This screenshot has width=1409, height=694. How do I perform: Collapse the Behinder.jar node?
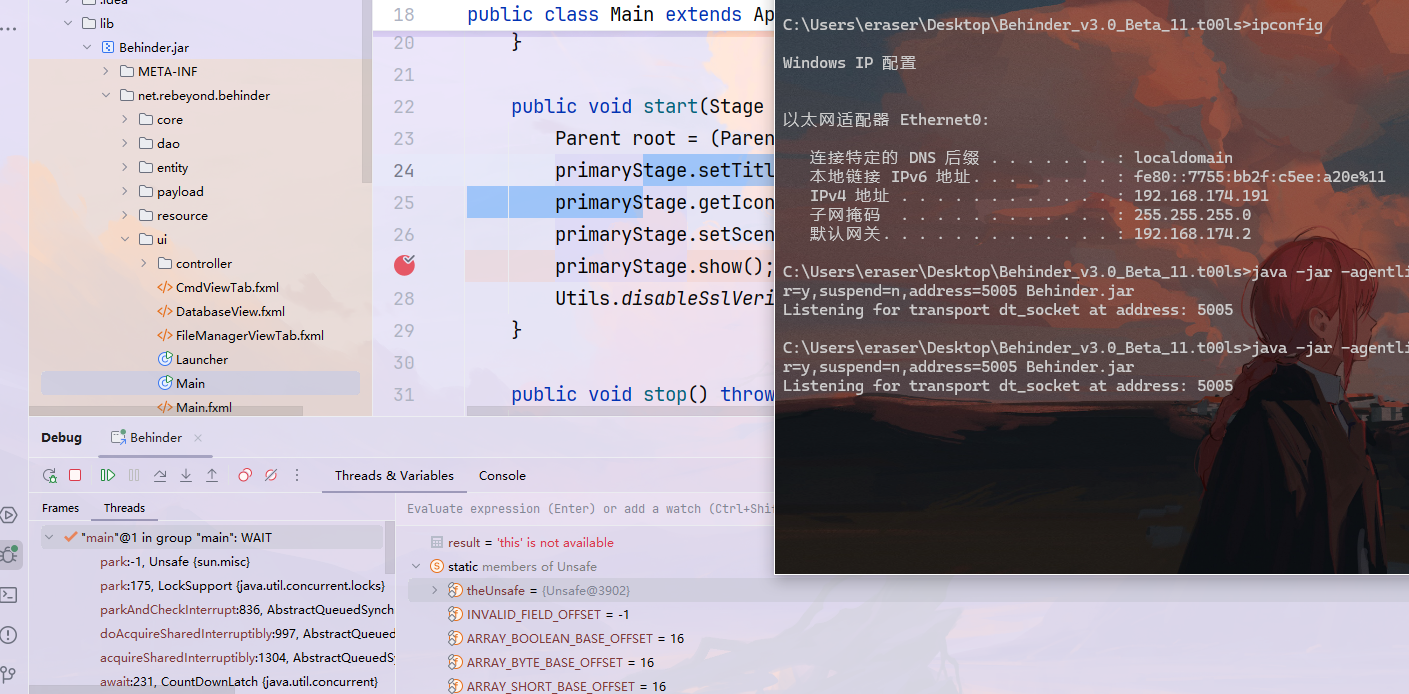(87, 47)
